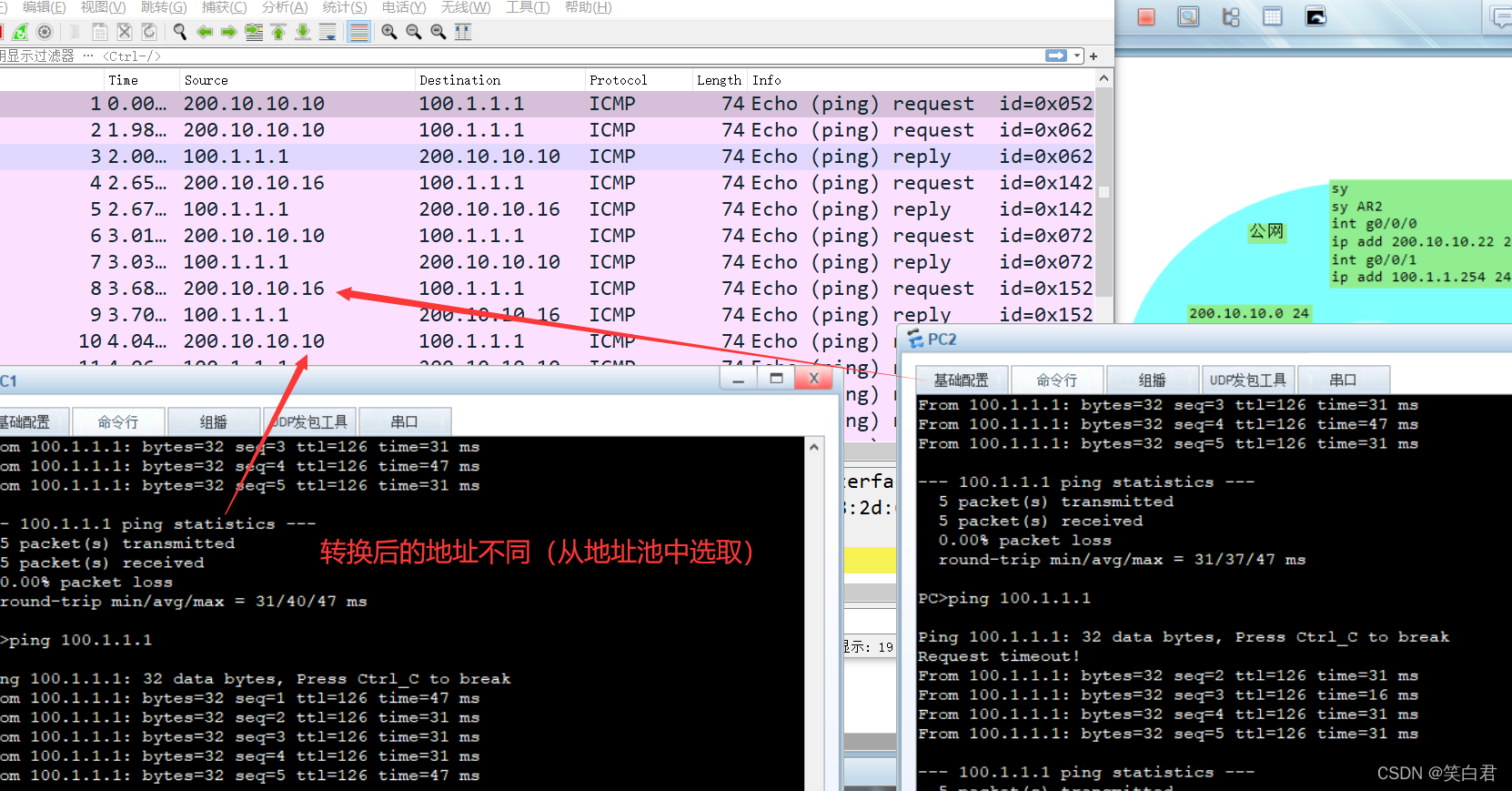Toggle auto-scroll during live capture
Screen dimensions: 1512x791
(x=328, y=32)
